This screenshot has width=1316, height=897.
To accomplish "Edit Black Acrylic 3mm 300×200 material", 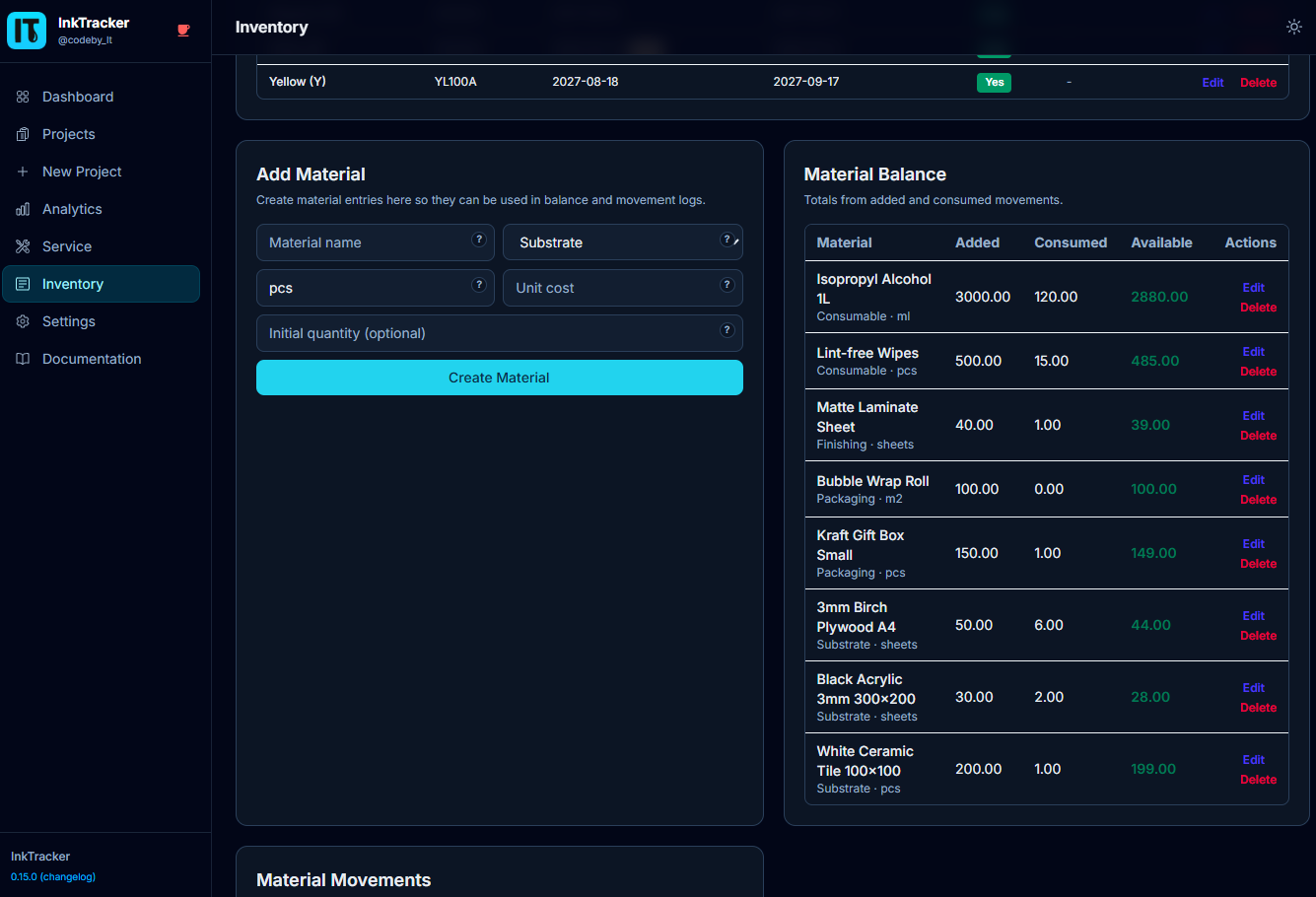I will [1254, 688].
